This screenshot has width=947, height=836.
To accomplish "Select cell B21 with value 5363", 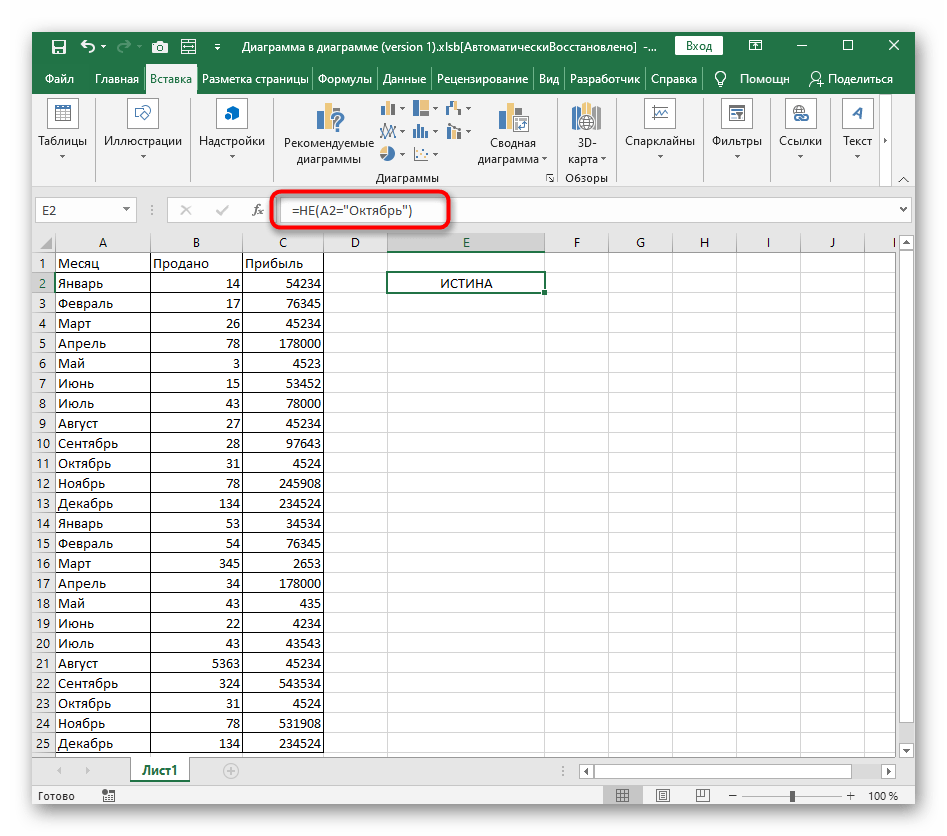I will tap(196, 663).
